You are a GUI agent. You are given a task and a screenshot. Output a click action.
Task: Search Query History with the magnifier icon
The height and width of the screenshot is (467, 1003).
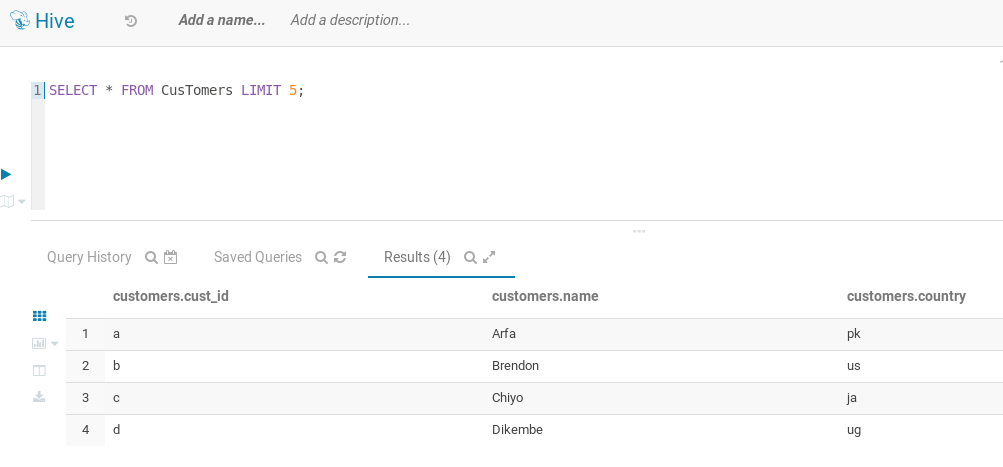pyautogui.click(x=151, y=257)
